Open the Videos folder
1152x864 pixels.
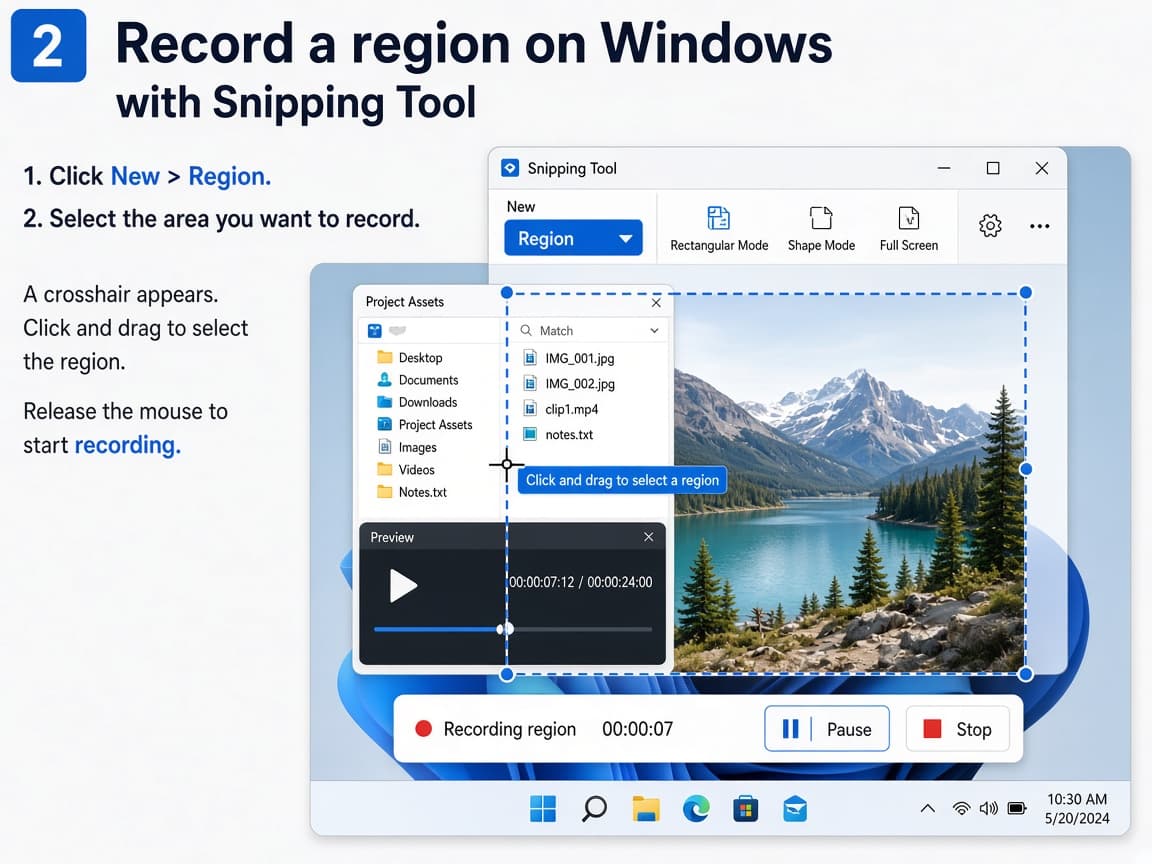pos(406,469)
